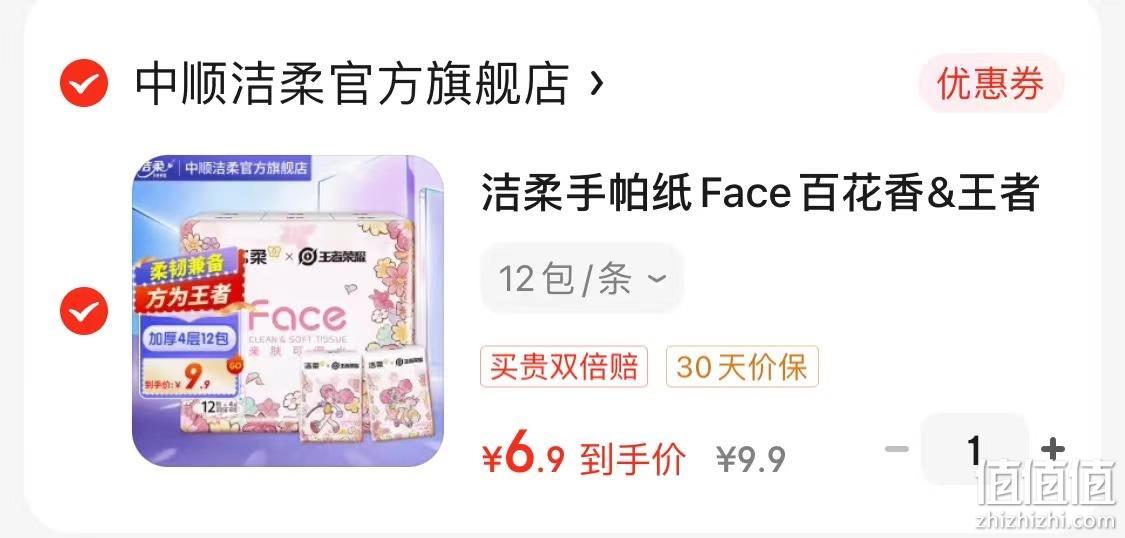Tap the Face logo on product packaging
1125x538 pixels.
[297, 316]
